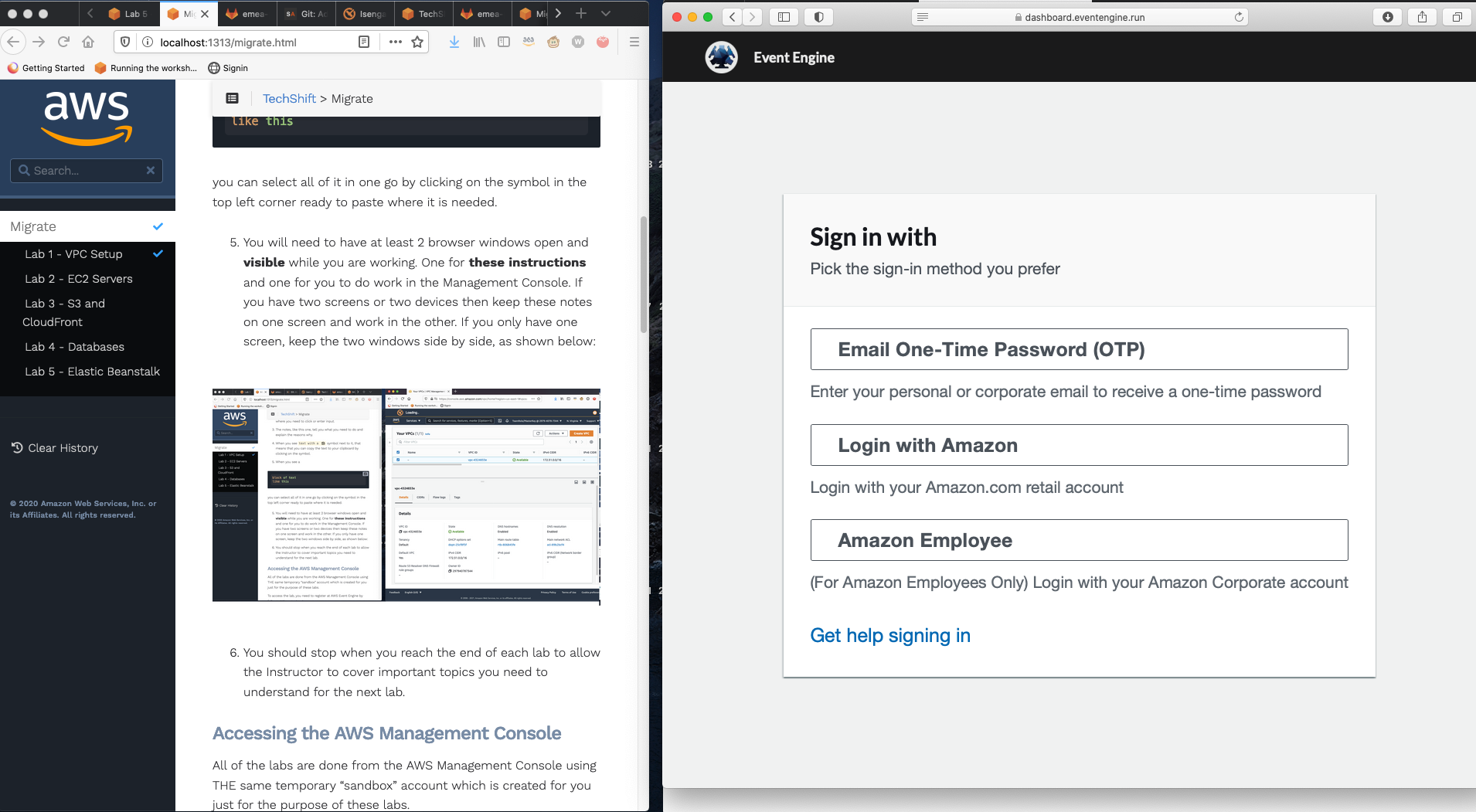Go back in the Firefox window

click(13, 42)
